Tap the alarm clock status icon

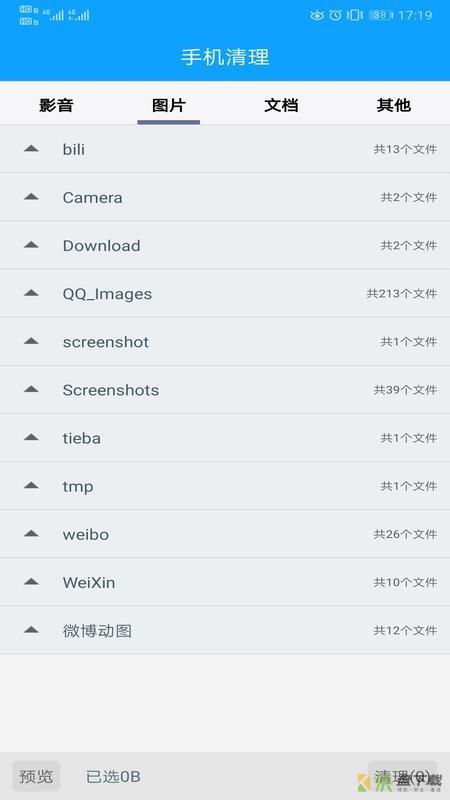click(x=335, y=15)
